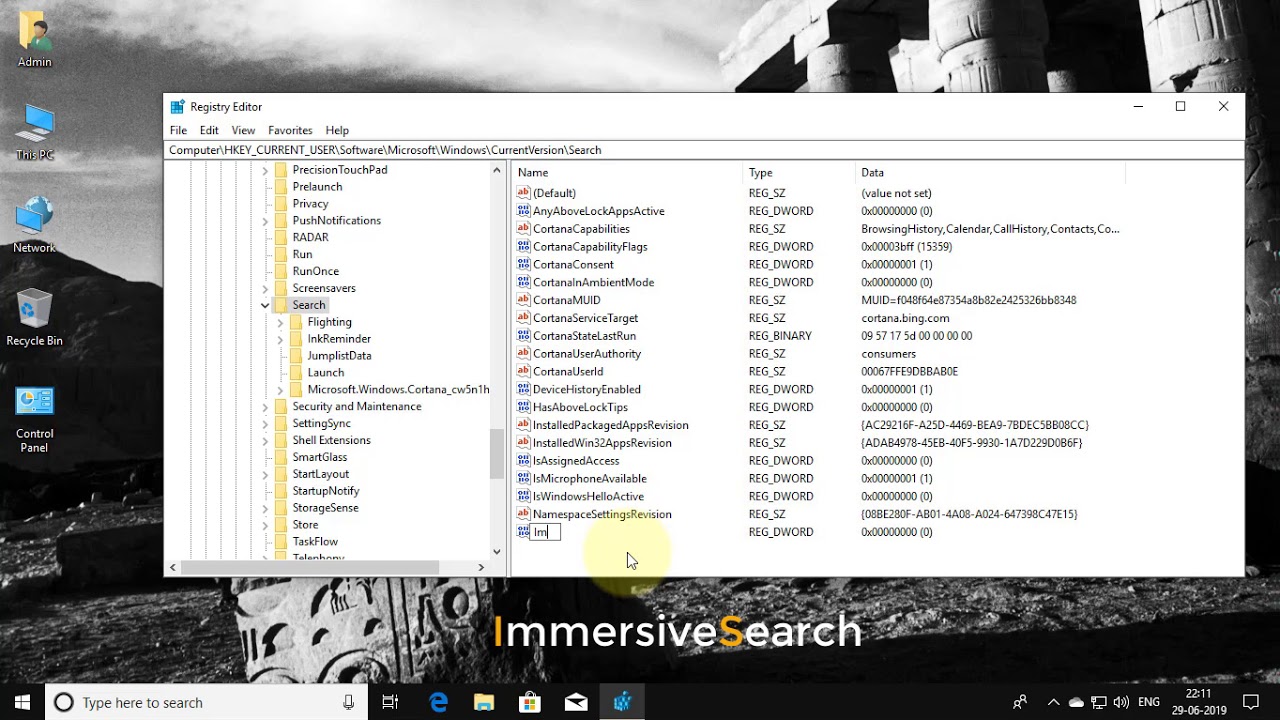Open the File menu
The width and height of the screenshot is (1280, 720).
[178, 130]
